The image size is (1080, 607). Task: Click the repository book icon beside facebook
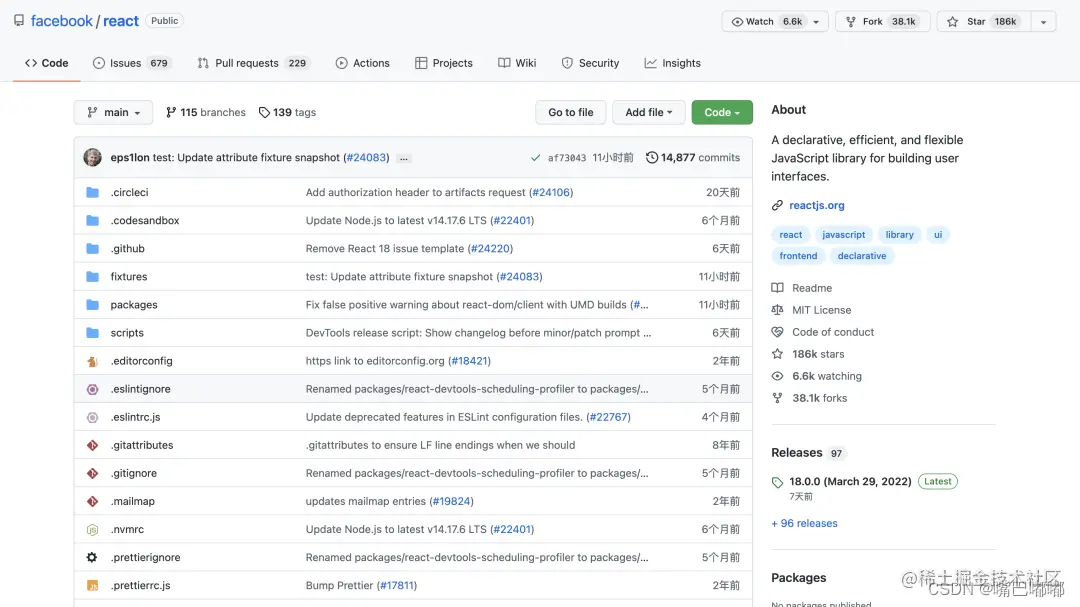pyautogui.click(x=19, y=21)
